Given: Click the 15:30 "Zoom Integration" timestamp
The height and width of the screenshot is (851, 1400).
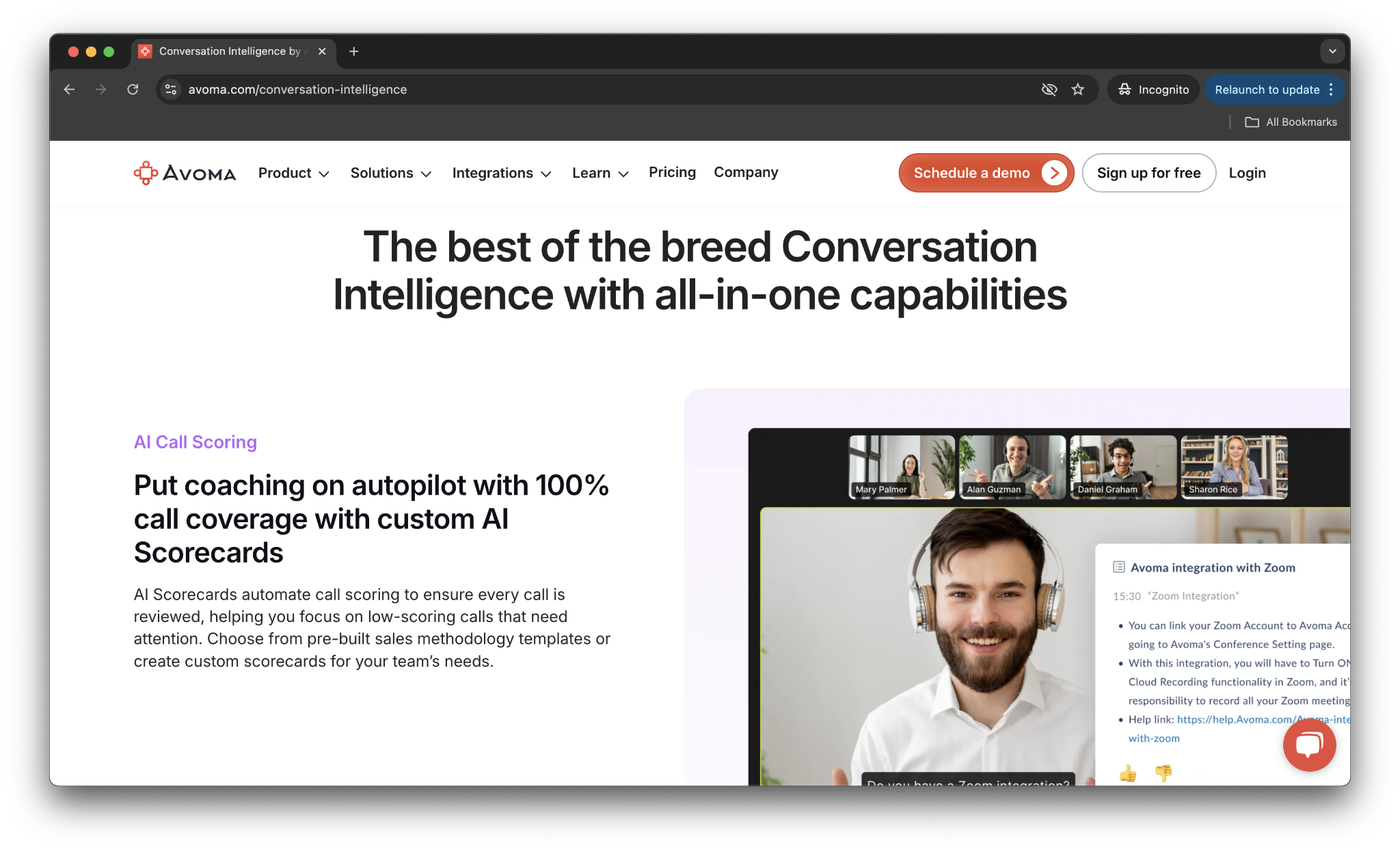Looking at the screenshot, I should coord(1176,596).
